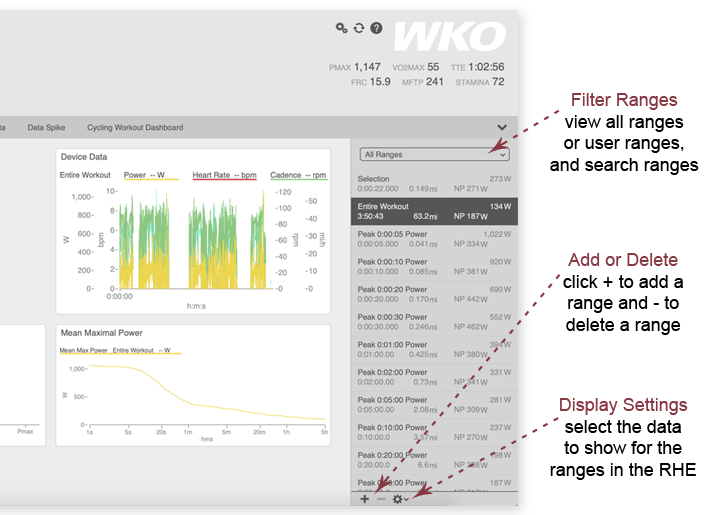Image resolution: width=720 pixels, height=515 pixels.
Task: Select Peak 0:00:10 Power range
Action: pos(434,267)
